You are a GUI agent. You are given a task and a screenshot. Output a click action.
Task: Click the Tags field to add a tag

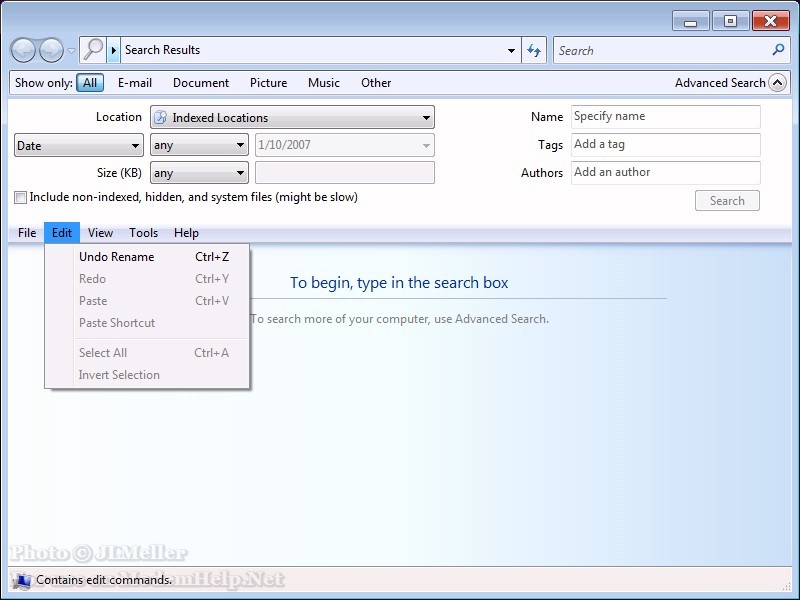coord(665,145)
